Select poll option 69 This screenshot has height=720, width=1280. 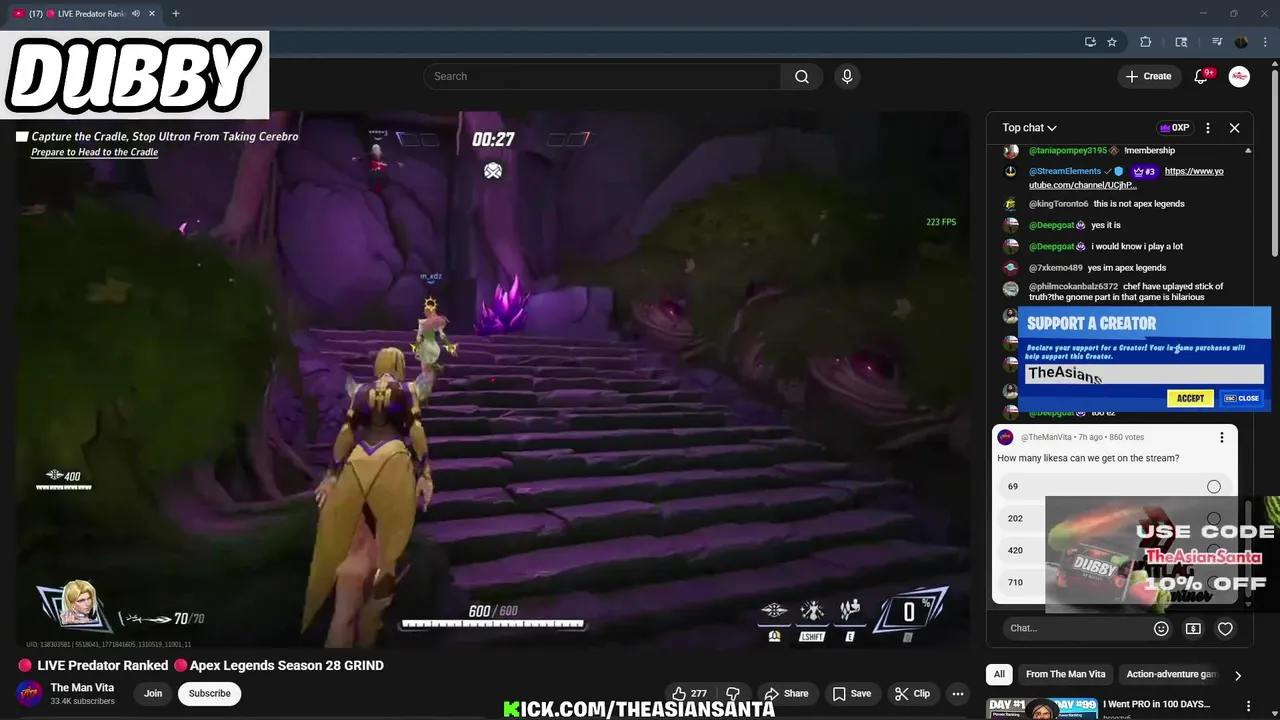[x=1117, y=486]
